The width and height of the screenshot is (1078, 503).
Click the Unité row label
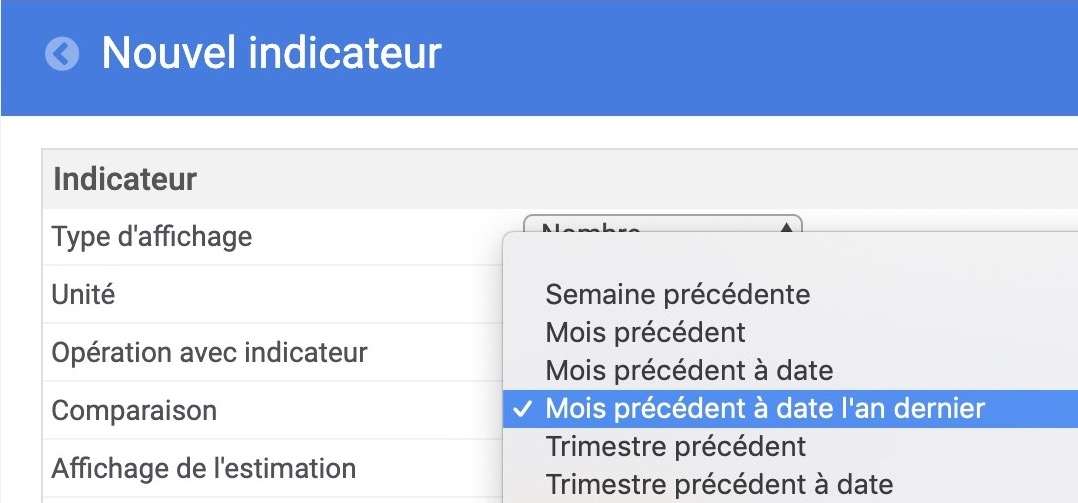tap(83, 295)
